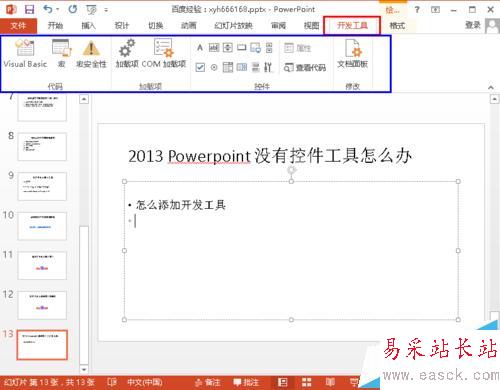Insert an Image control
500x390 pixels.
256,48
